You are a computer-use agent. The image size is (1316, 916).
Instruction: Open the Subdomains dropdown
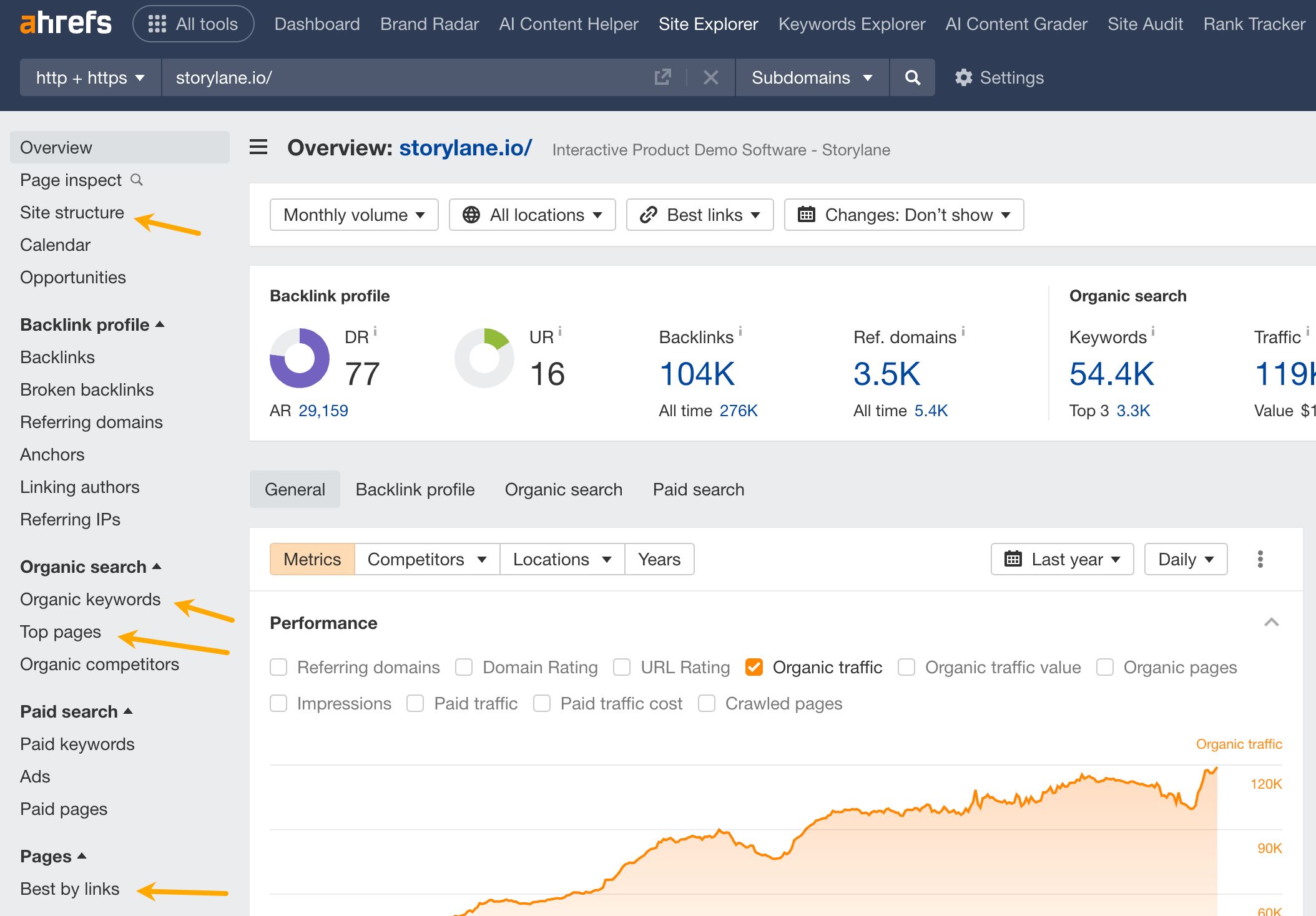811,77
